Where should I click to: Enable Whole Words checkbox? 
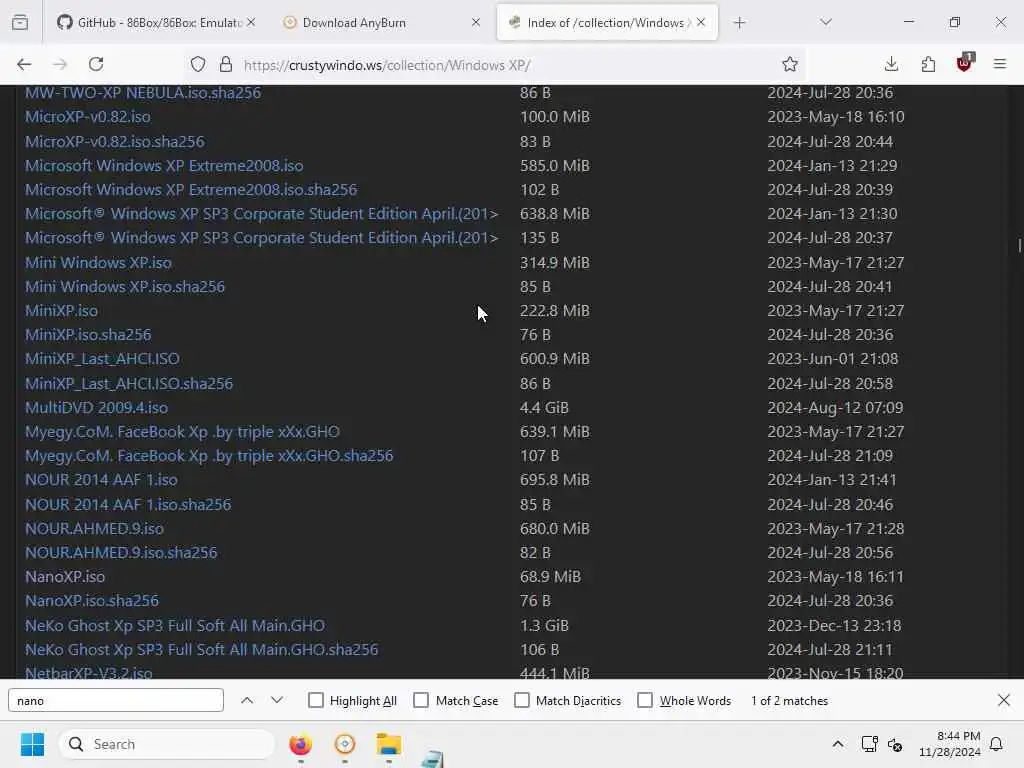point(645,700)
